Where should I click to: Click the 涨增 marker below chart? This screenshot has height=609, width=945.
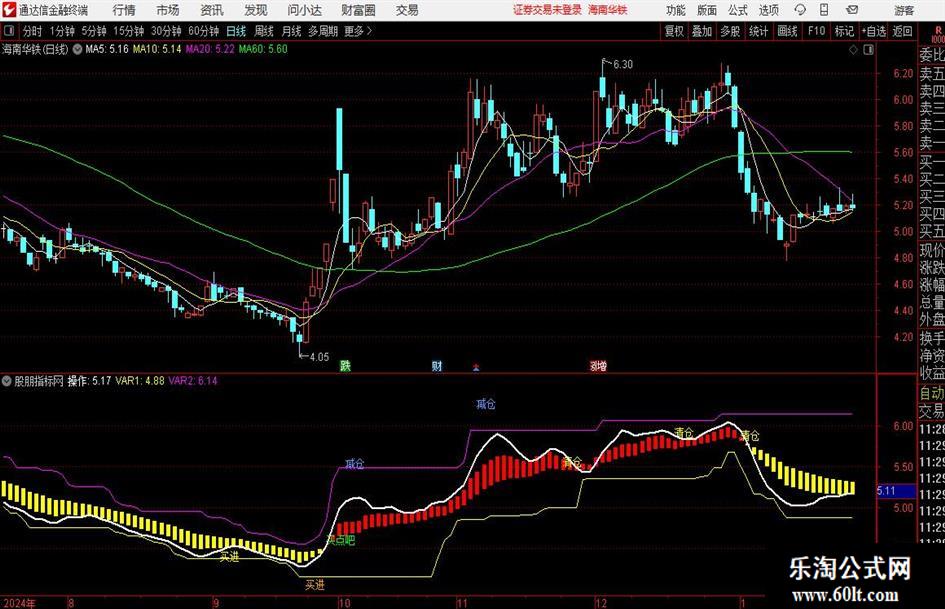[598, 365]
